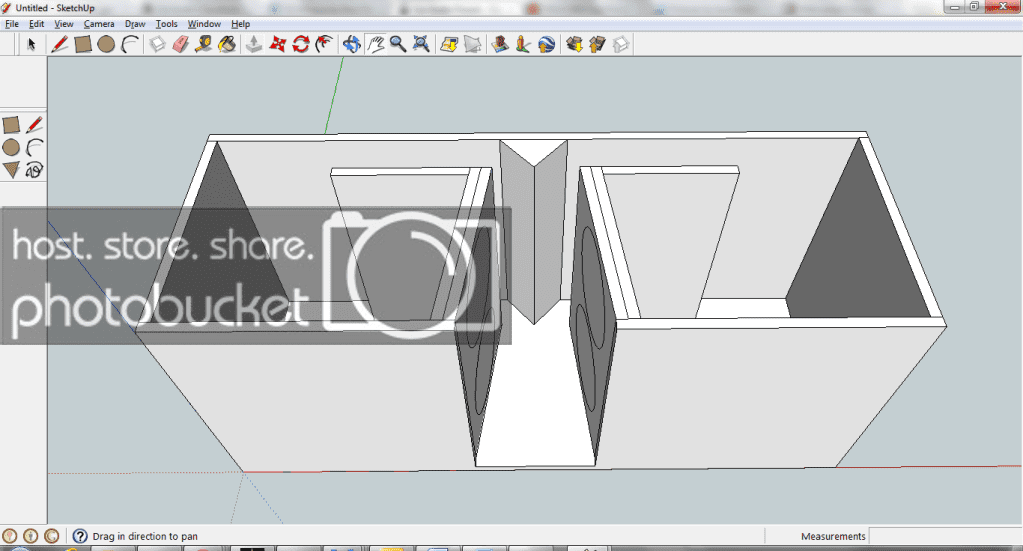The height and width of the screenshot is (551, 1023).
Task: Open the Camera menu
Action: [x=99, y=23]
